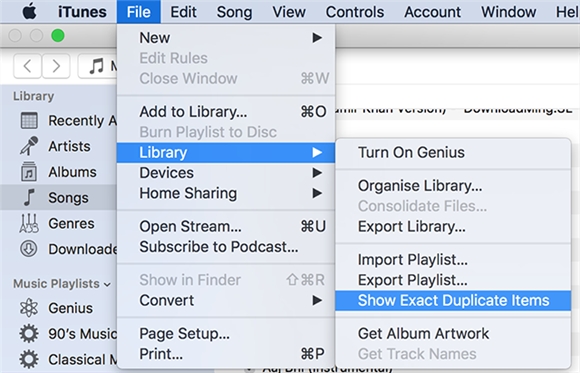Choose Print… in File menu
The image size is (580, 373).
[226, 354]
